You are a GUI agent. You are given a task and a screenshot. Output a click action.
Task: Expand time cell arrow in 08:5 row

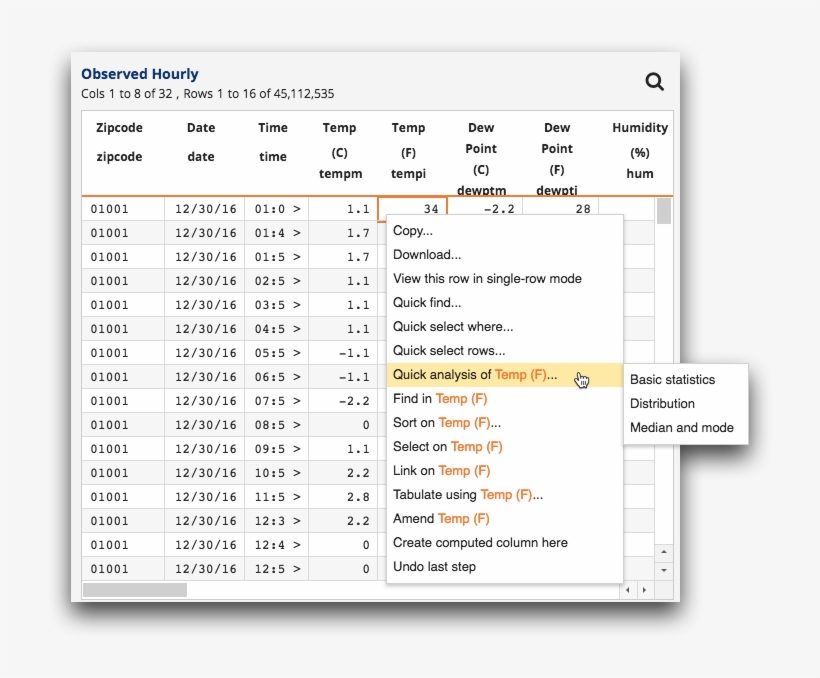coord(297,425)
